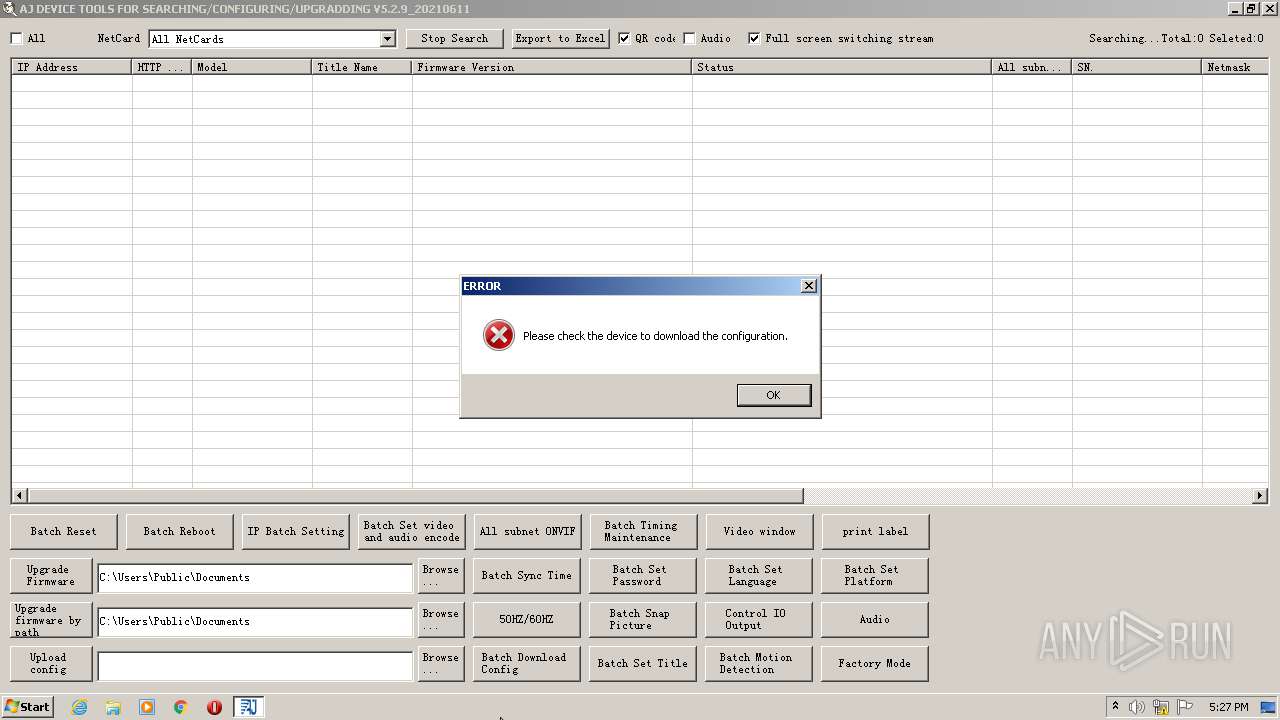Toggle the All checkbox
Image resolution: width=1280 pixels, height=720 pixels.
click(x=17, y=39)
